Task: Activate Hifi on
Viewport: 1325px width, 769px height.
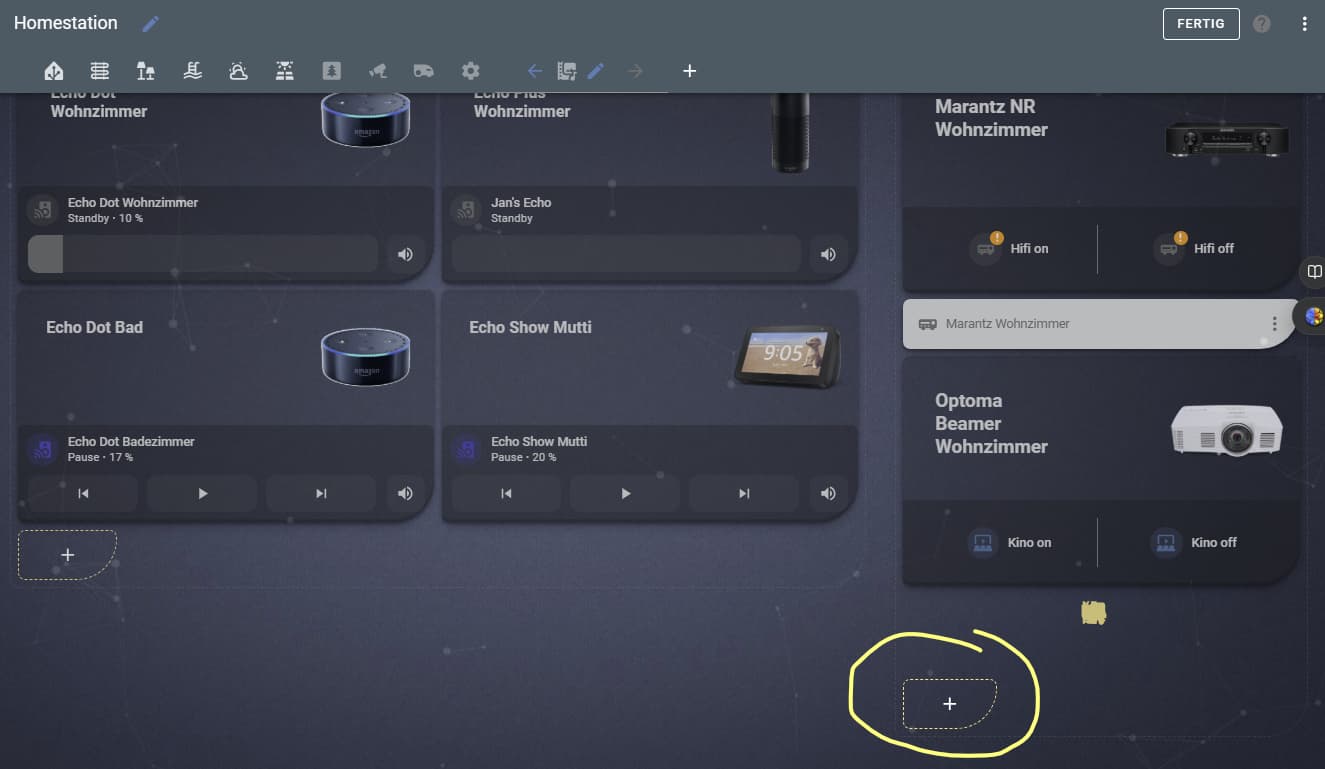Action: [x=1009, y=248]
